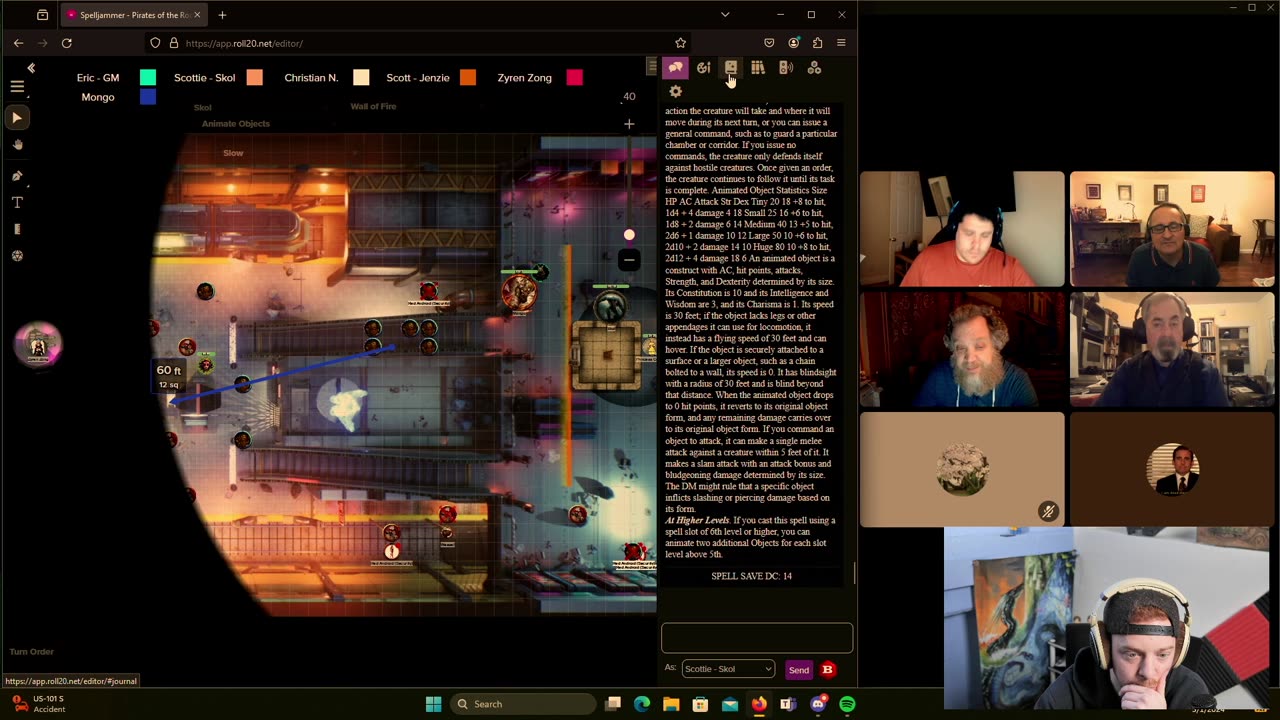This screenshot has height=720, width=1280.
Task: Choose the drawing pen tool
Action: [17, 175]
